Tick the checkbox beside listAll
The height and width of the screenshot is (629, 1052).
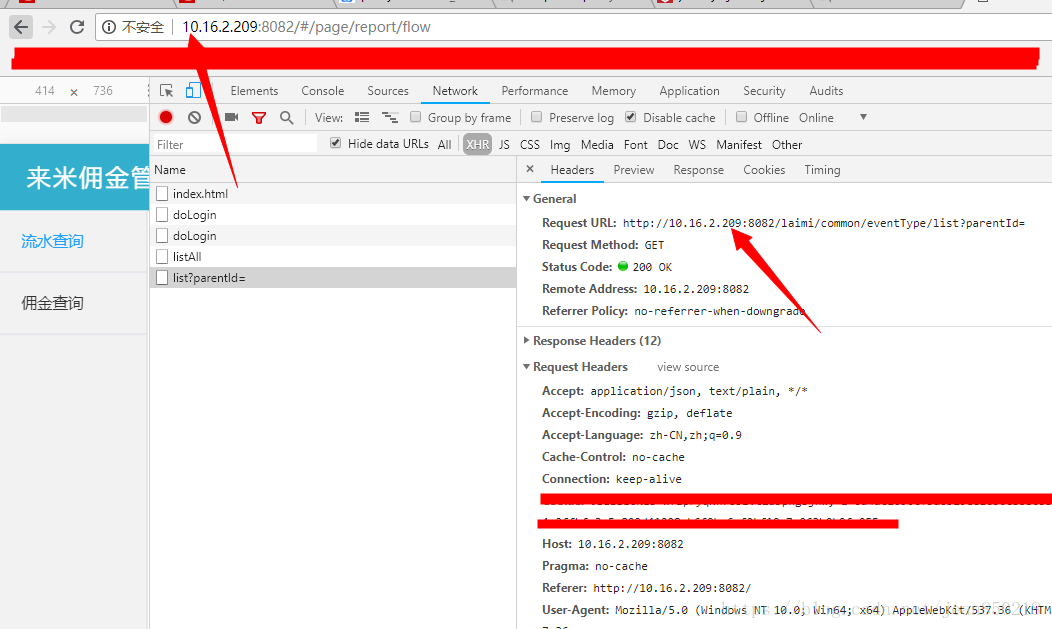[x=162, y=257]
